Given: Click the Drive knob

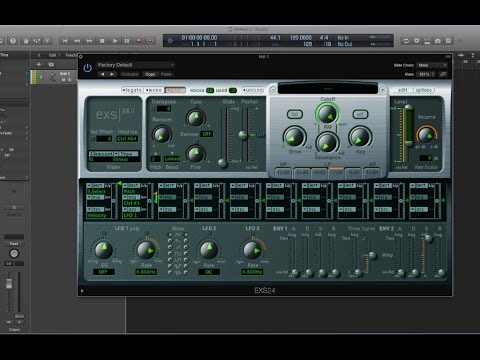Looking at the screenshot, I should click(x=294, y=137).
